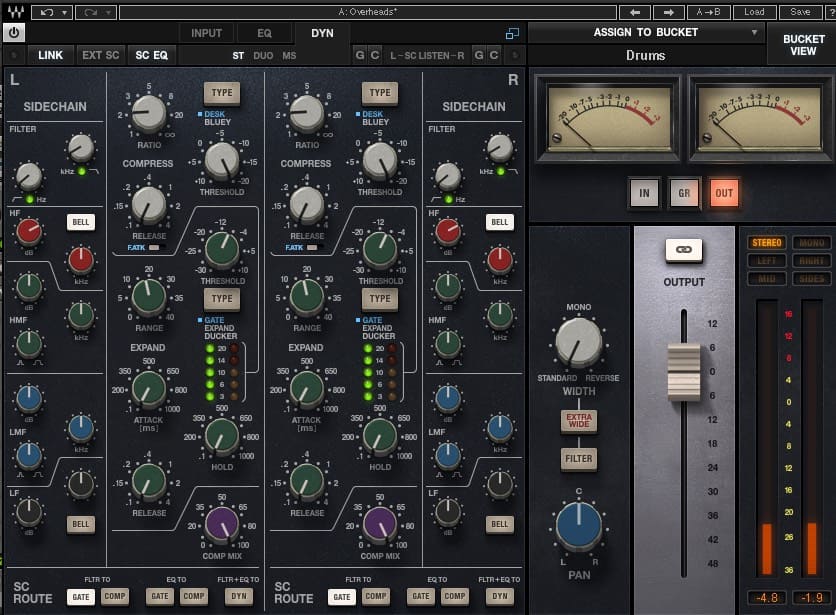This screenshot has width=836, height=615.
Task: Change the left gate TYPE selector
Action: pyautogui.click(x=222, y=298)
